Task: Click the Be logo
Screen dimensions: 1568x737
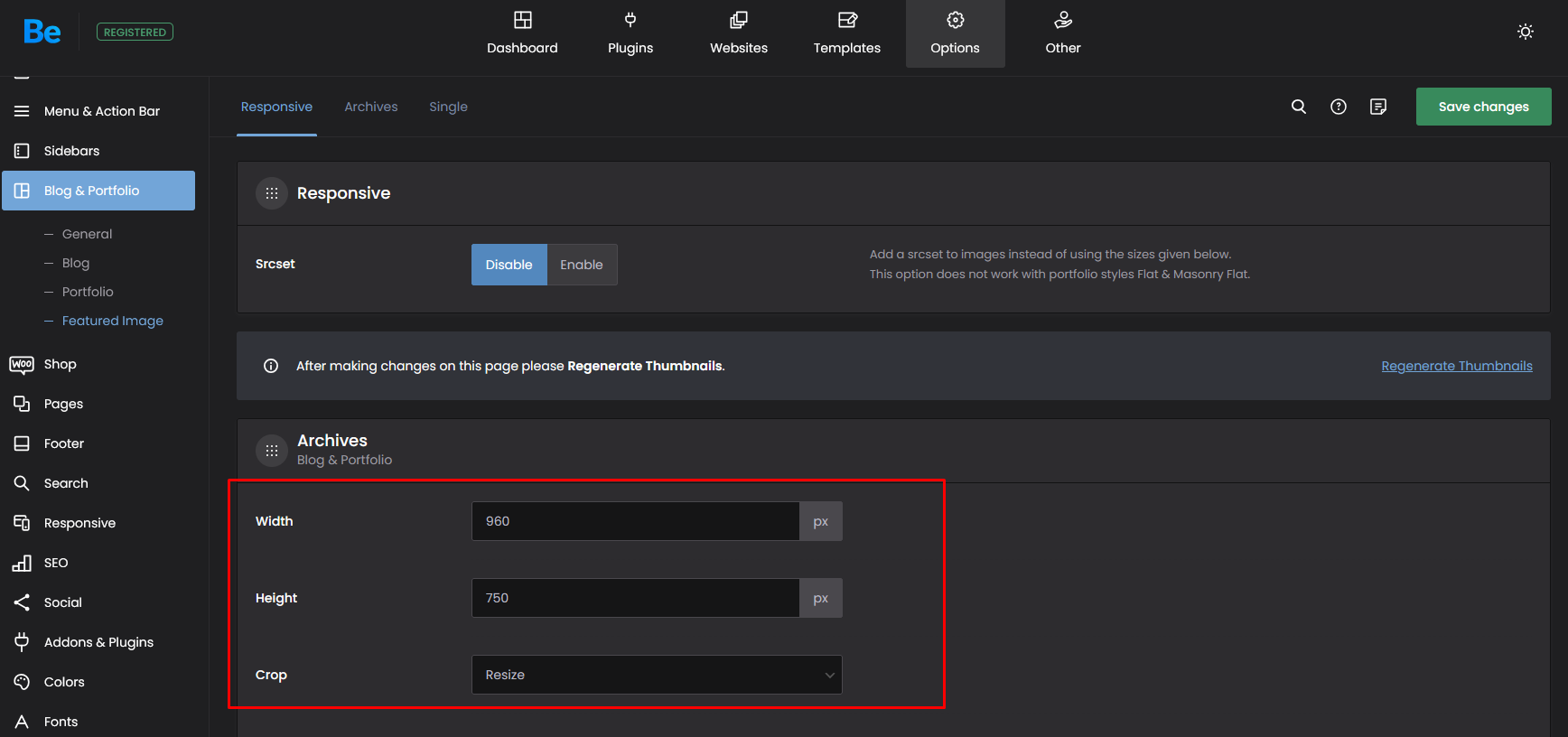Action: click(x=42, y=32)
